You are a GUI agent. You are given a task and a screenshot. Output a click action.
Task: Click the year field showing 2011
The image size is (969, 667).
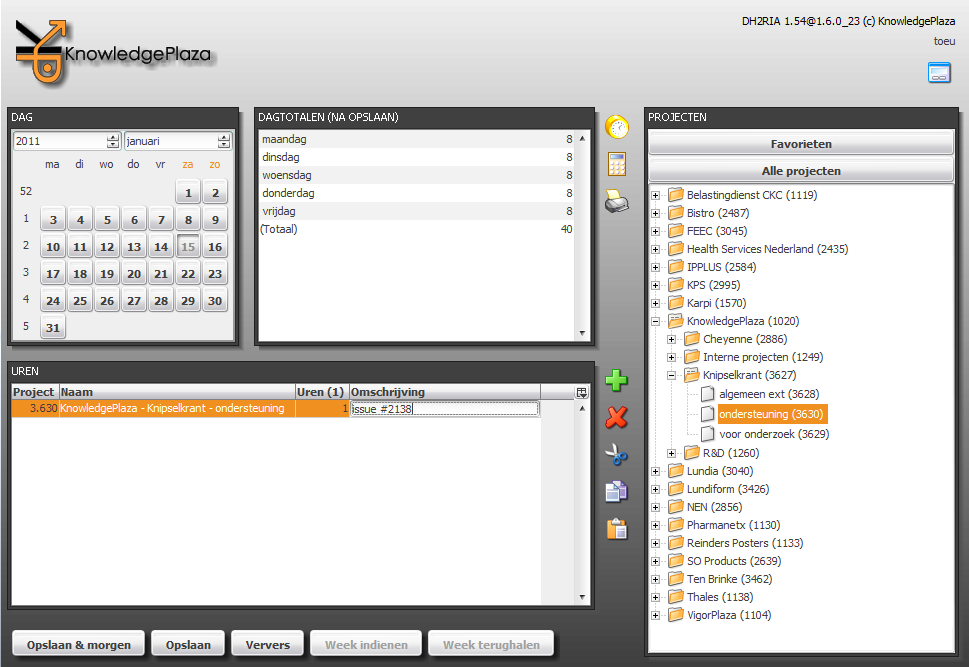[61, 141]
